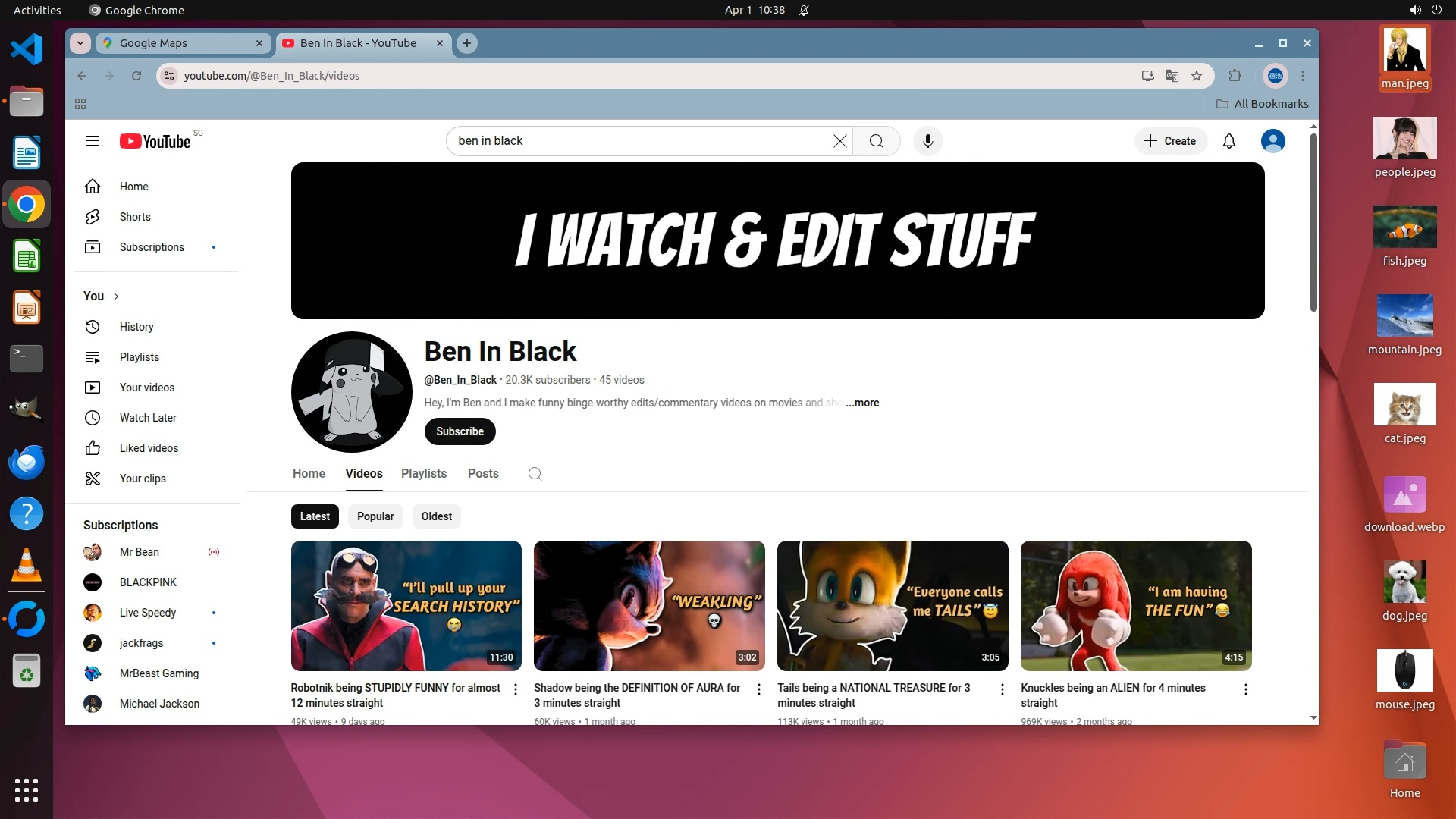Open the YouTube notifications bell

pos(1228,141)
